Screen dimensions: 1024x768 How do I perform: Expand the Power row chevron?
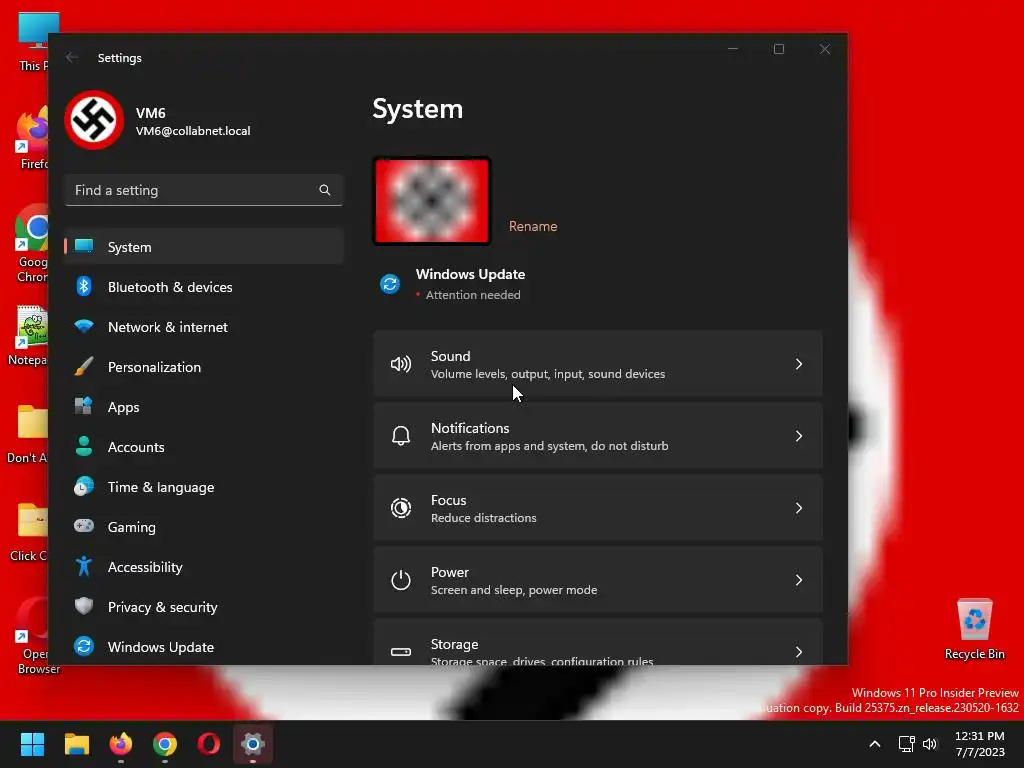[799, 580]
